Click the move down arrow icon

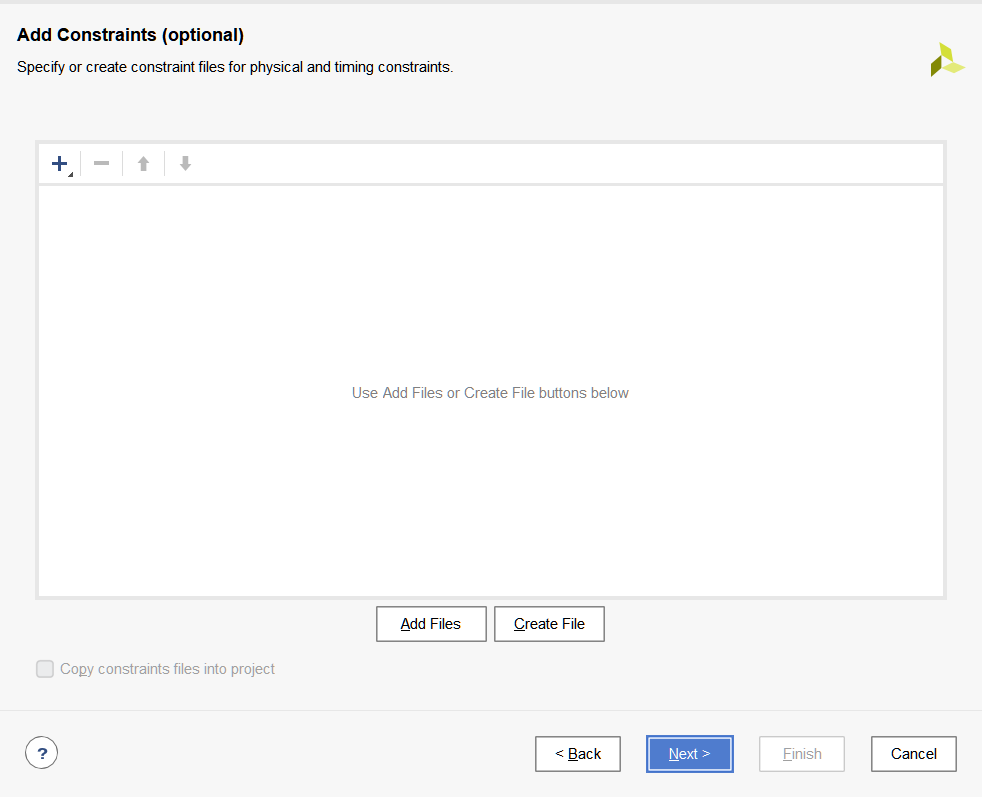click(185, 164)
